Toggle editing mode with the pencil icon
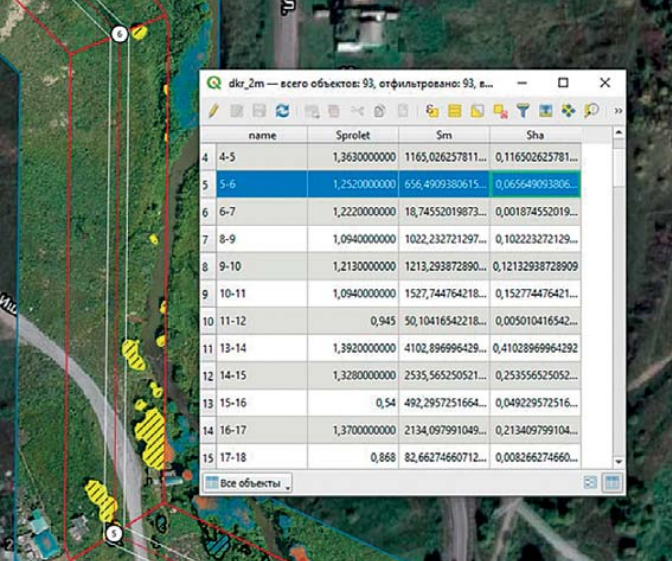The height and width of the screenshot is (561, 672). [x=214, y=111]
